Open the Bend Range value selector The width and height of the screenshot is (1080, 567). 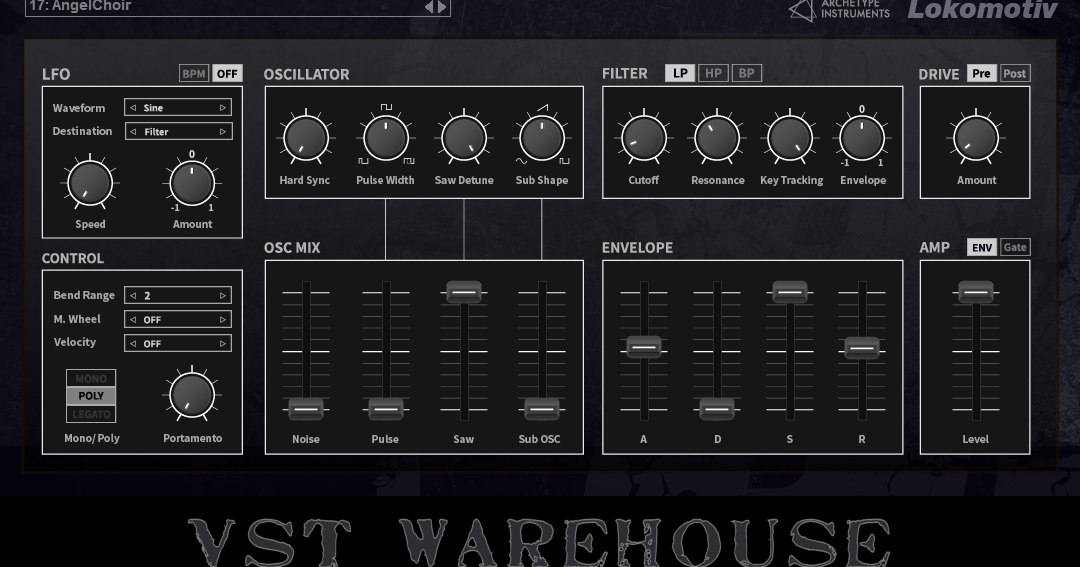click(x=178, y=296)
